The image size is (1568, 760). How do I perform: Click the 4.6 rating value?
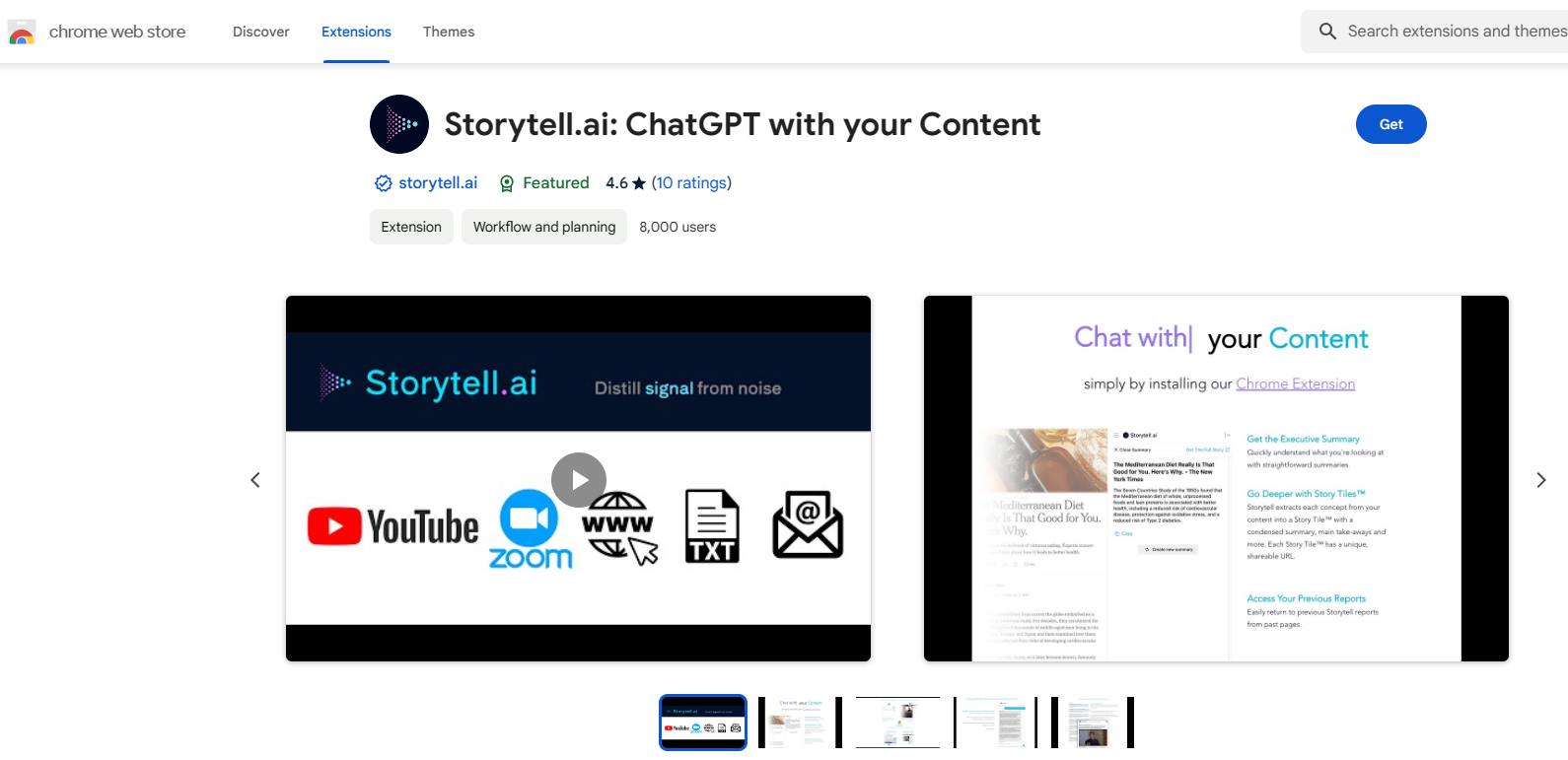616,182
